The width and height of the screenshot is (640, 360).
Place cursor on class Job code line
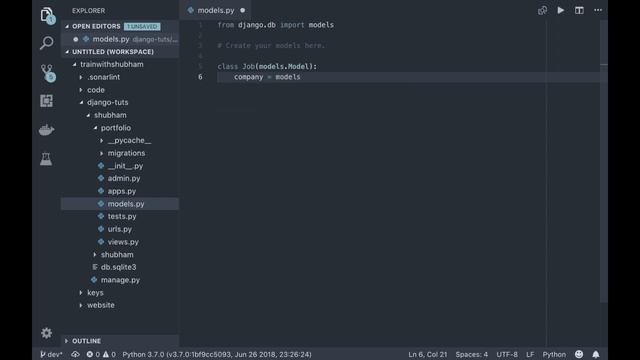click(267, 67)
